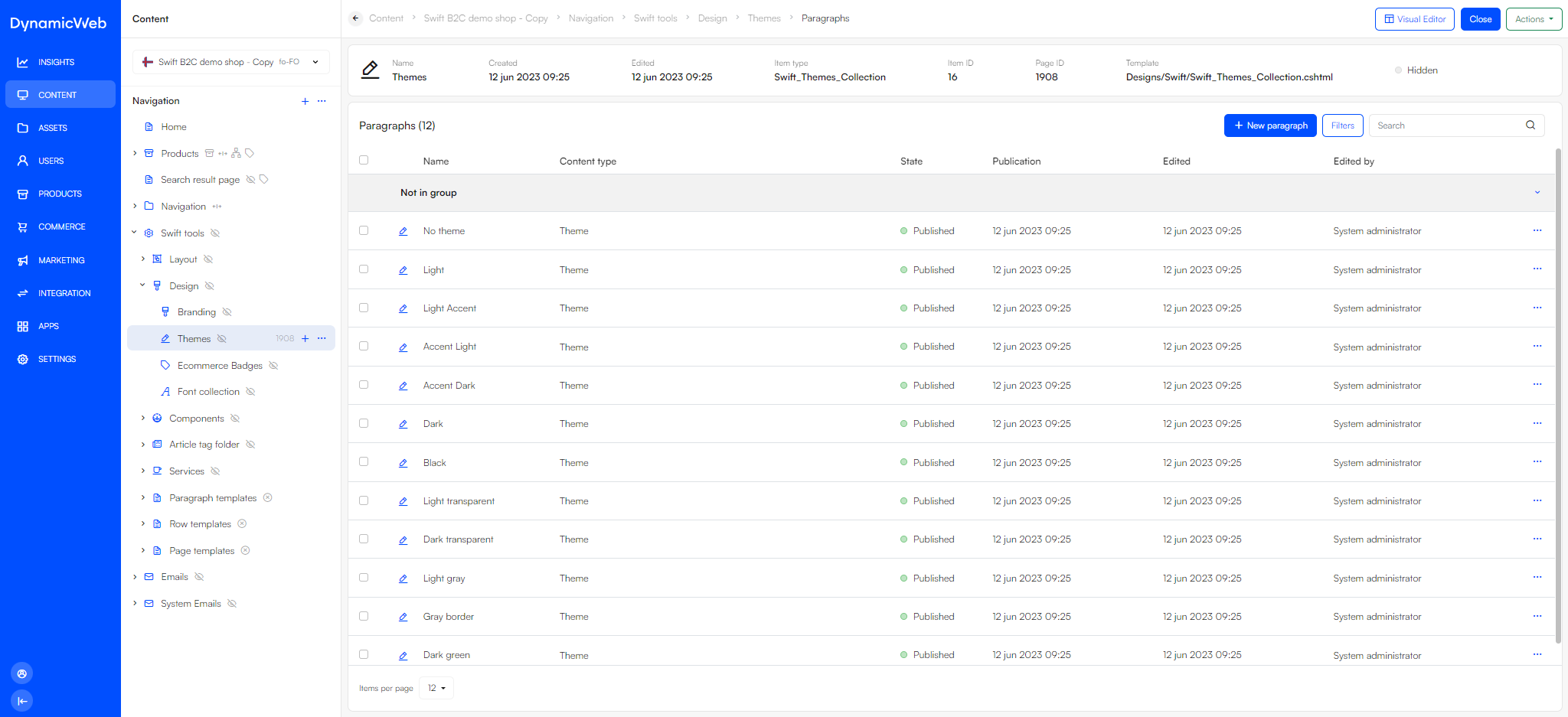
Task: Open row actions for Black paragraph
Action: pyautogui.click(x=1537, y=462)
